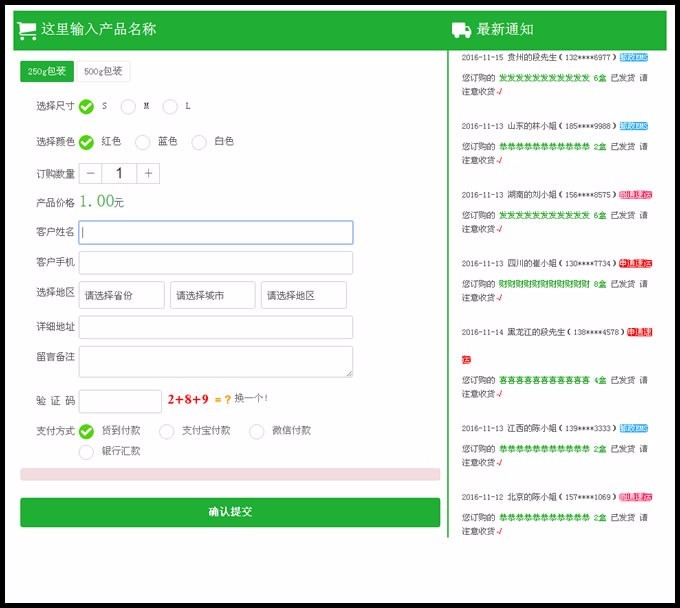The width and height of the screenshot is (680, 608).
Task: Click the delivery truck icon beside 最新通知
Action: 461,30
